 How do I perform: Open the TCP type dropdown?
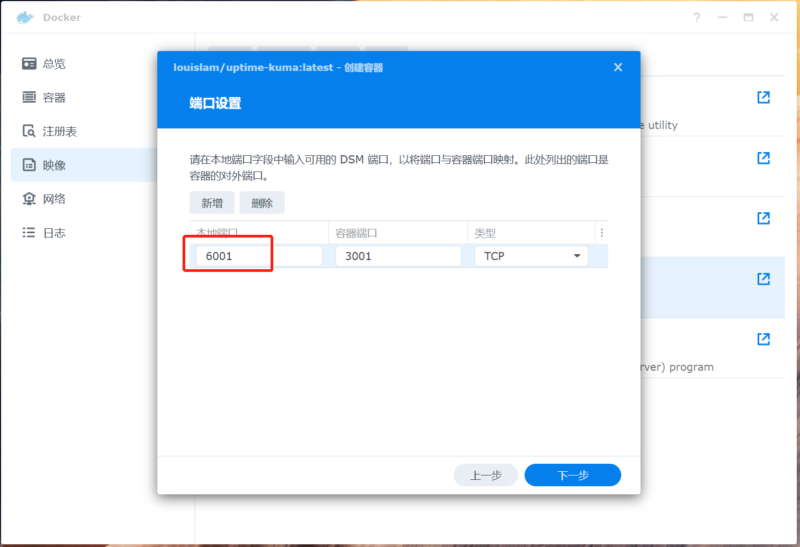point(531,256)
